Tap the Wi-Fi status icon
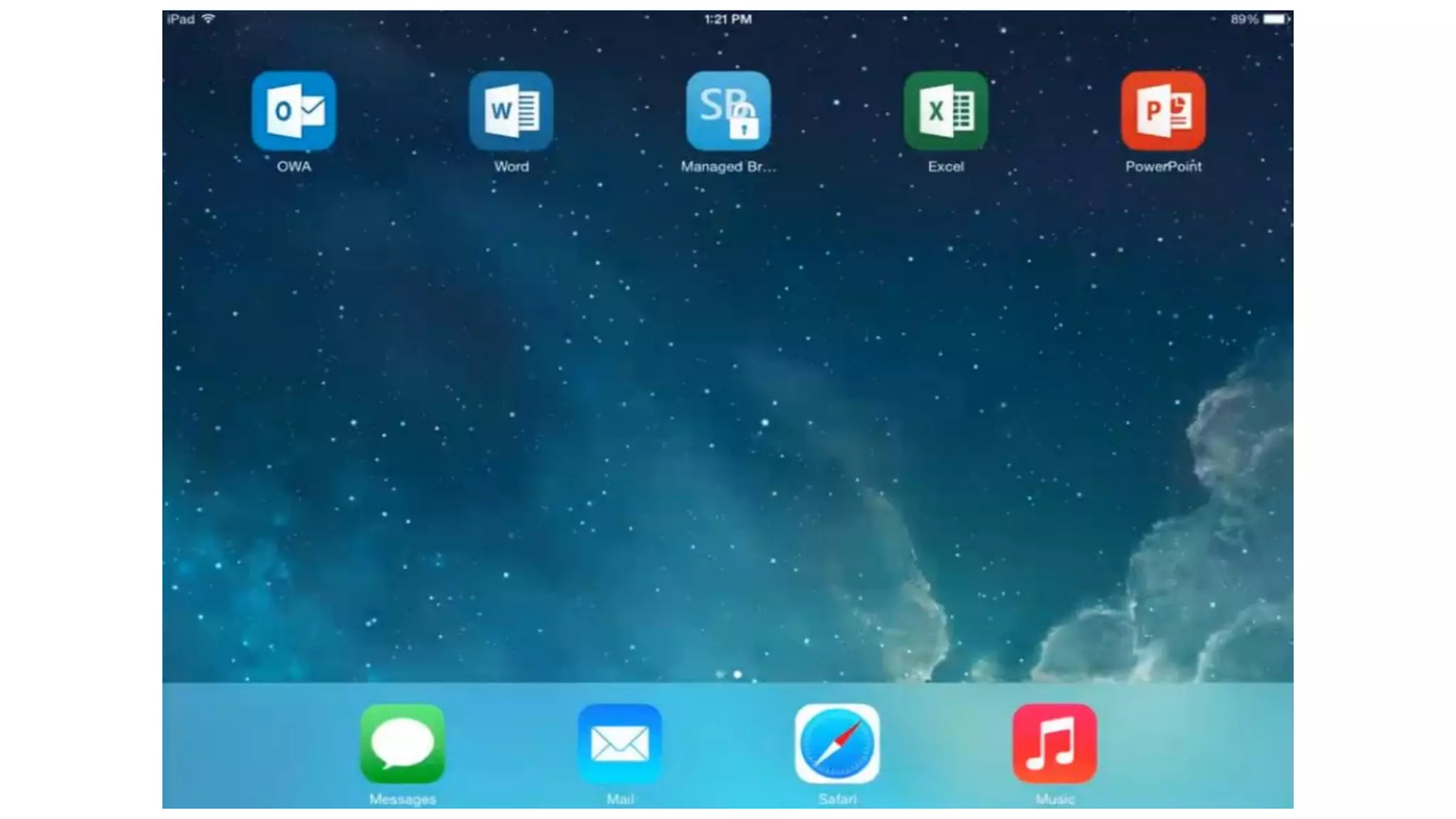The image size is (1456, 819). click(x=208, y=18)
